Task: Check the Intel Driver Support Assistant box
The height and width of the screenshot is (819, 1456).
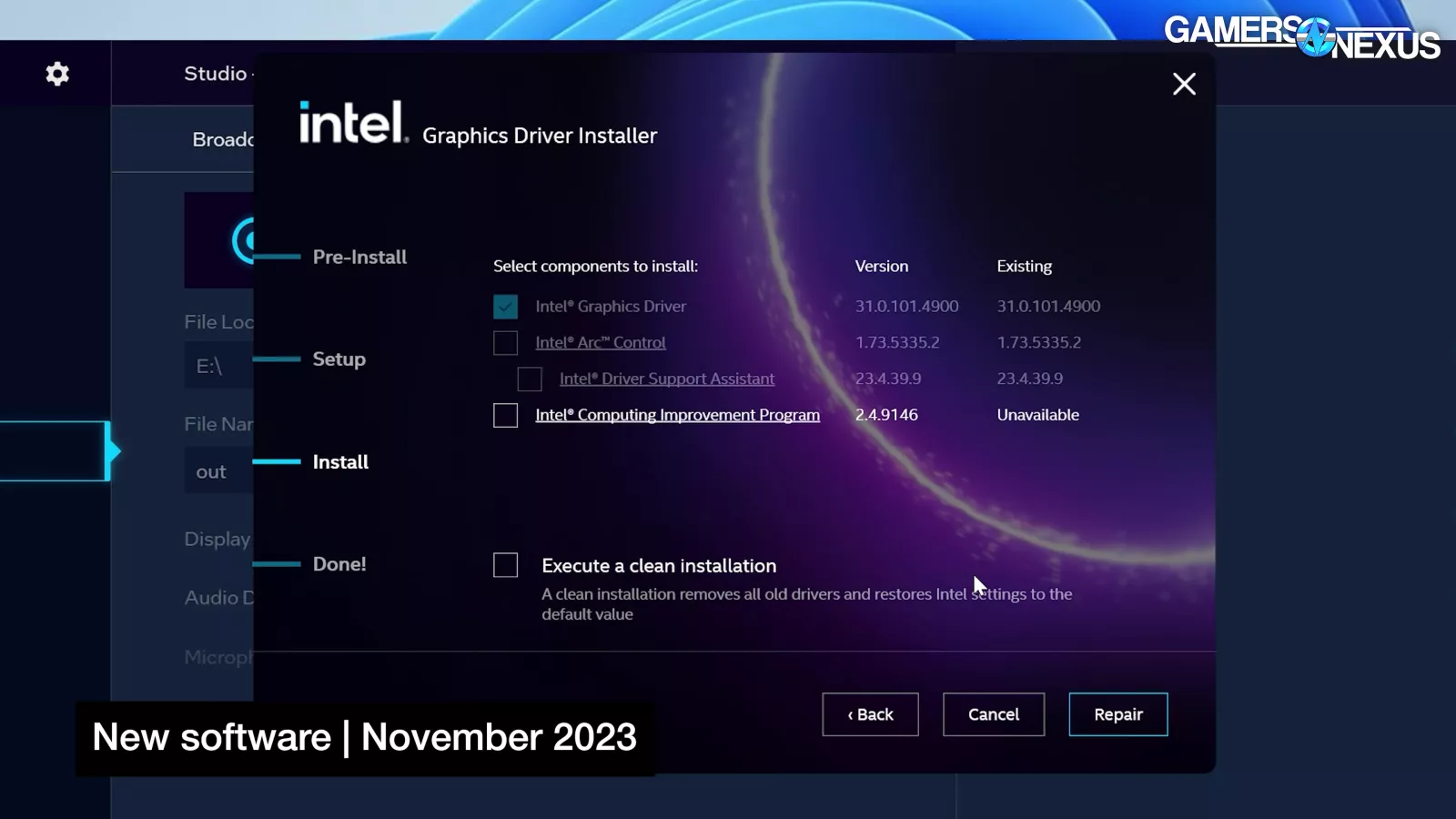Action: click(530, 379)
